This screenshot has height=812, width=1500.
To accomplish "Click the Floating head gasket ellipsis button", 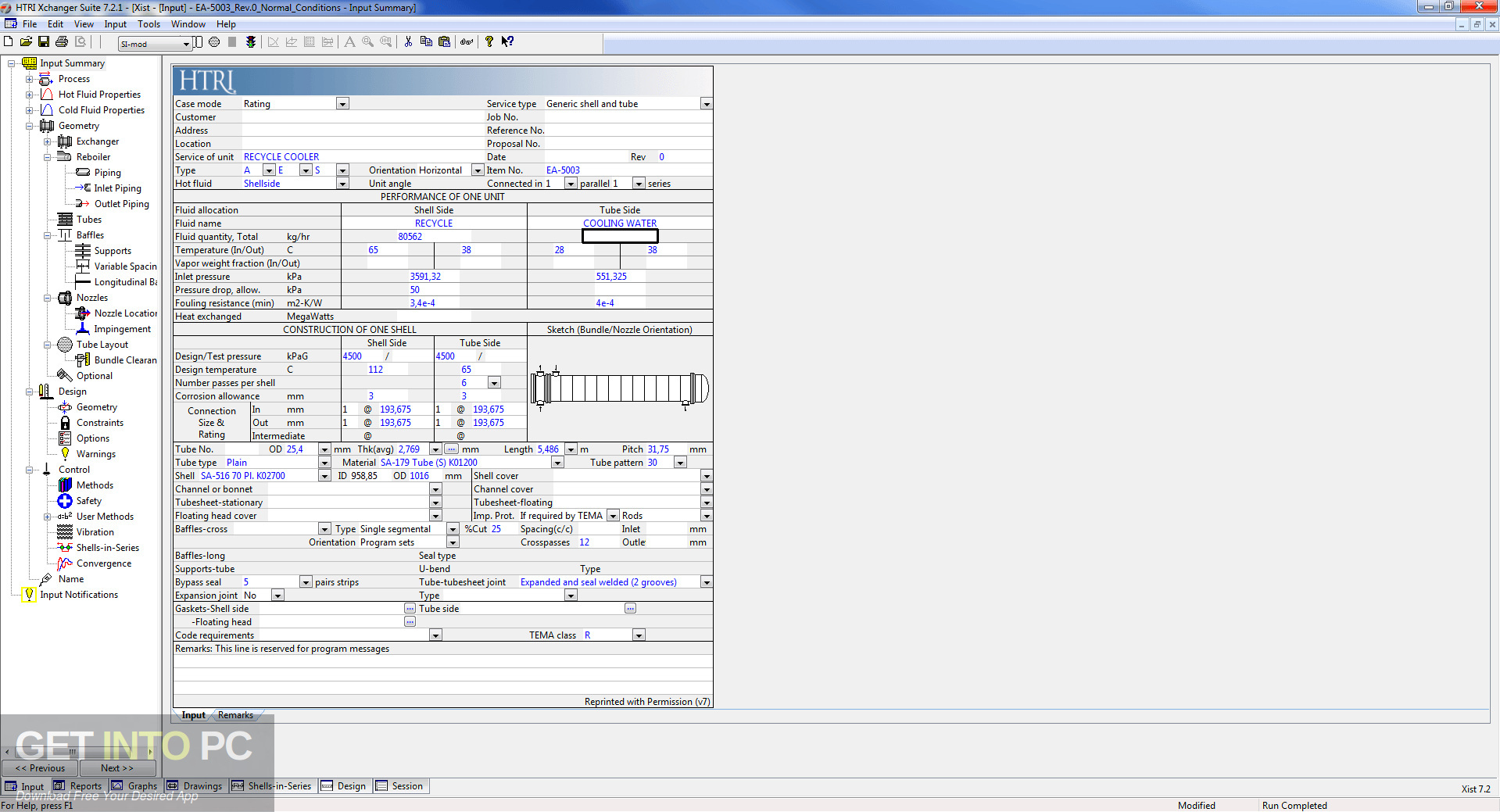I will 410,622.
